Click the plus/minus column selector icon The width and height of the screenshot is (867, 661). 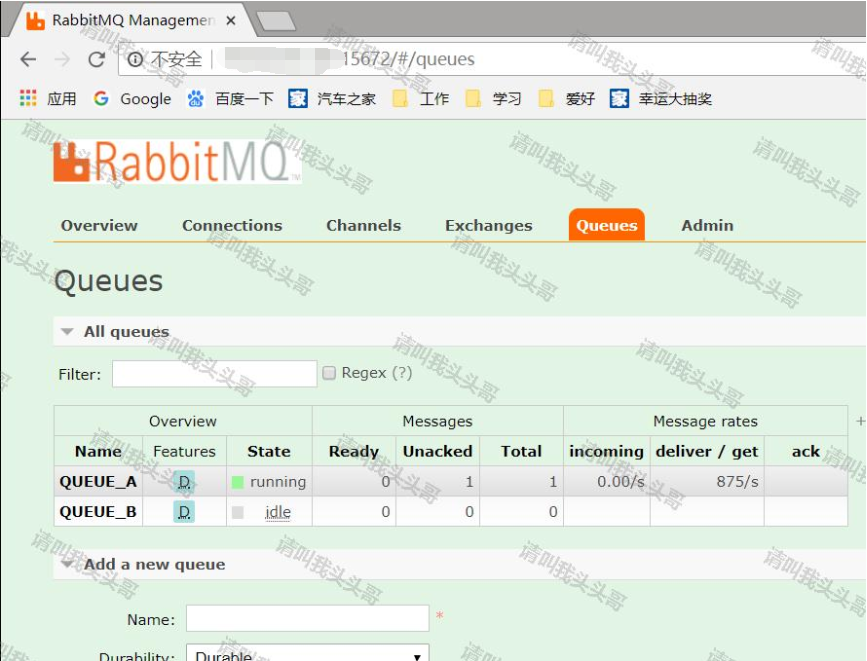(860, 421)
